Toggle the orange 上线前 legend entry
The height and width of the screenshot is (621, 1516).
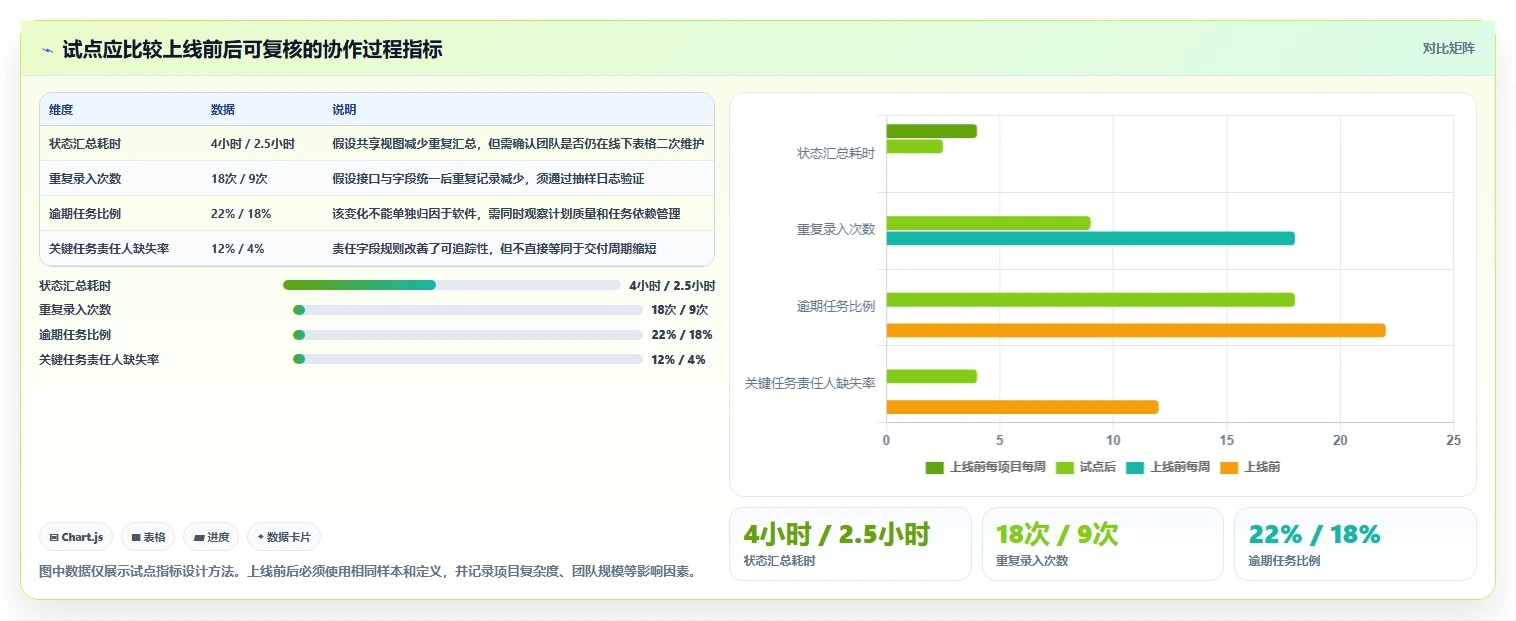click(1250, 467)
